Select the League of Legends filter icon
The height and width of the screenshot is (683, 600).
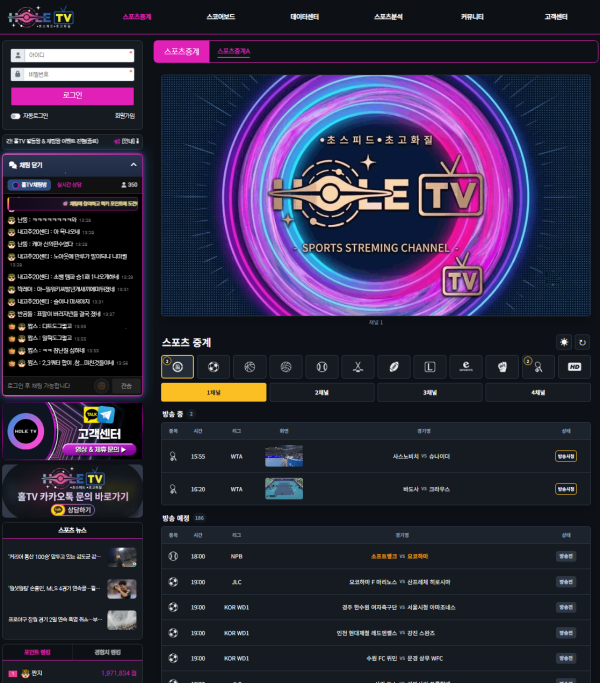(x=430, y=367)
